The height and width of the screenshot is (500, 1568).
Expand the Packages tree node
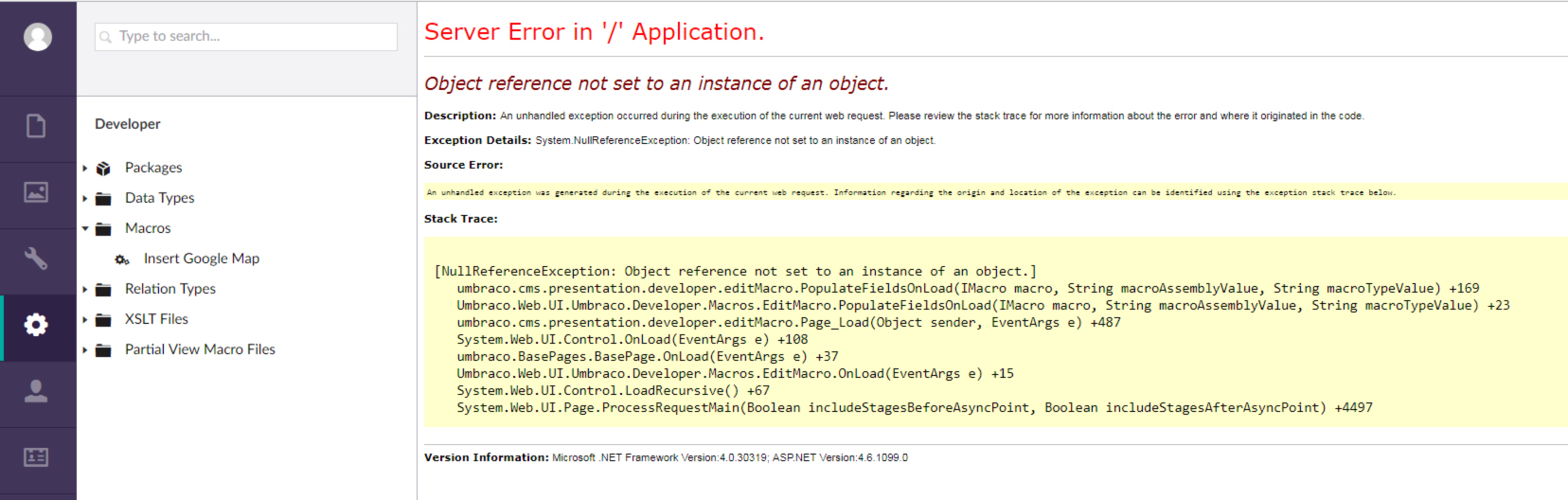(x=85, y=169)
